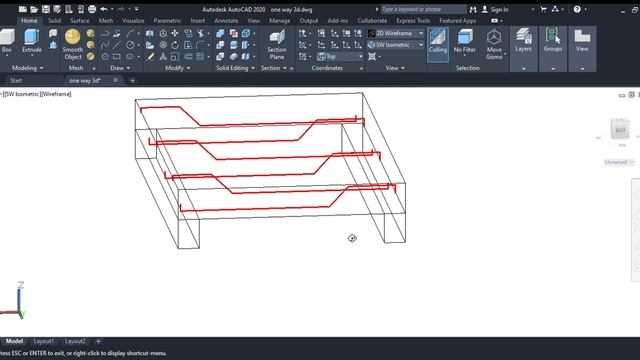Expand the Modify panel

178,68
